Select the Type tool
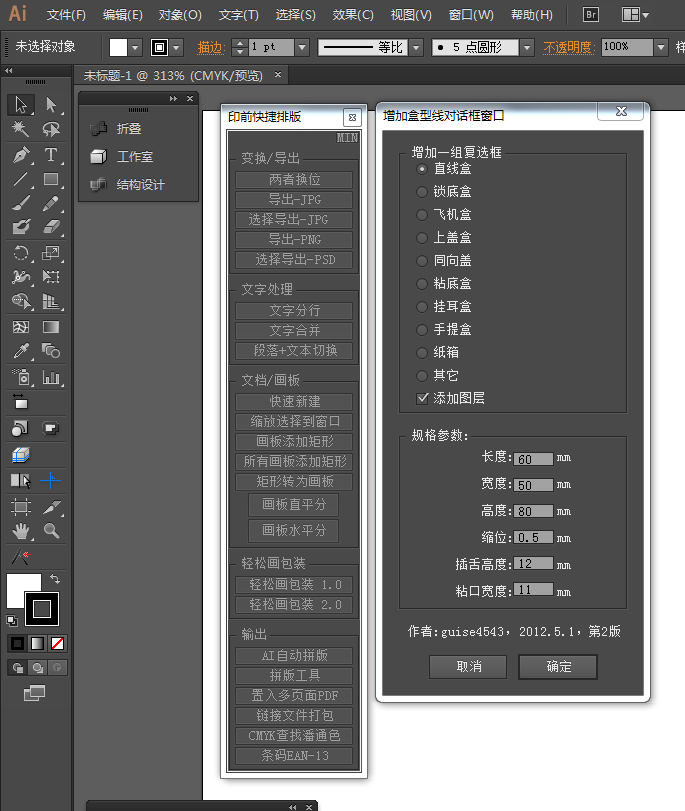 [51, 155]
